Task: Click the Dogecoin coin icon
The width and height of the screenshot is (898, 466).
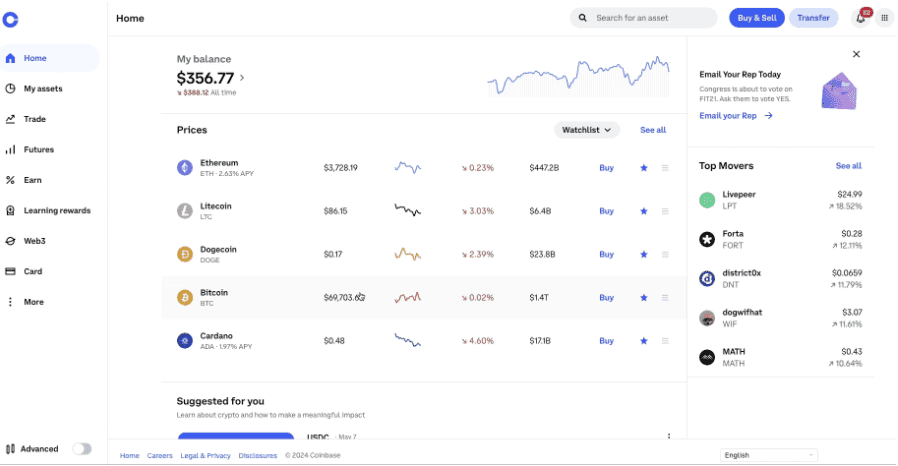Action: (x=184, y=254)
